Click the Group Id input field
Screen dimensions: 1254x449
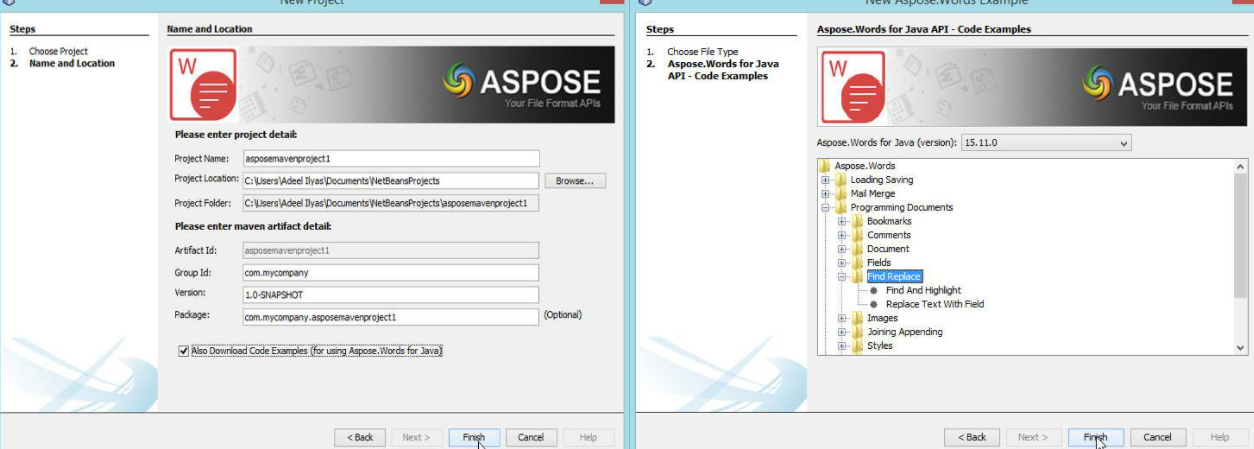(390, 272)
